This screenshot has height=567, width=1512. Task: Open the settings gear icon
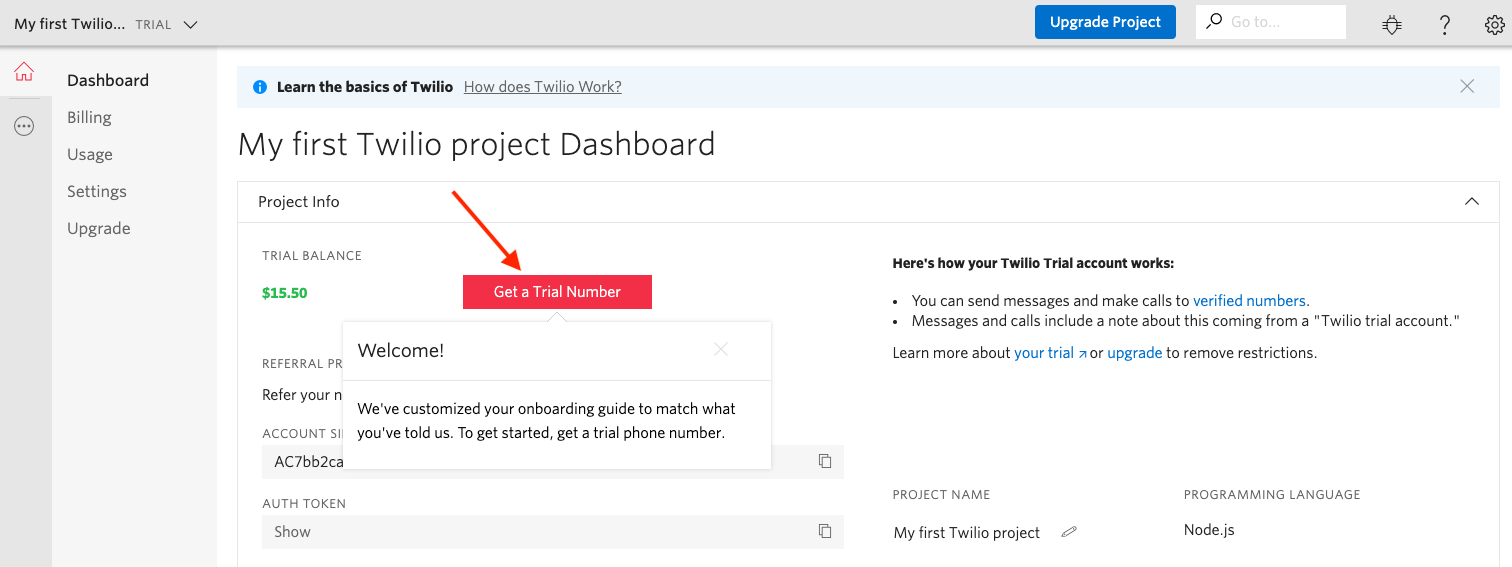pyautogui.click(x=1494, y=24)
